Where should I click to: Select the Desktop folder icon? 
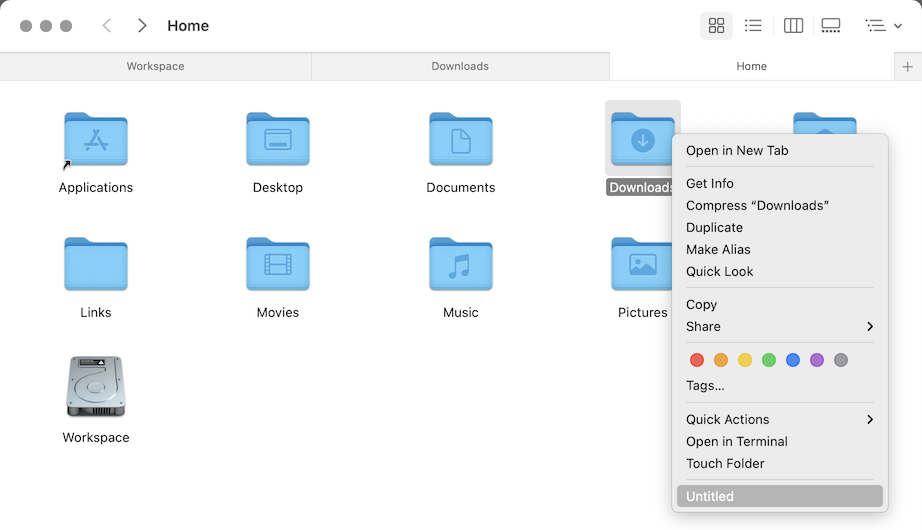pos(278,140)
